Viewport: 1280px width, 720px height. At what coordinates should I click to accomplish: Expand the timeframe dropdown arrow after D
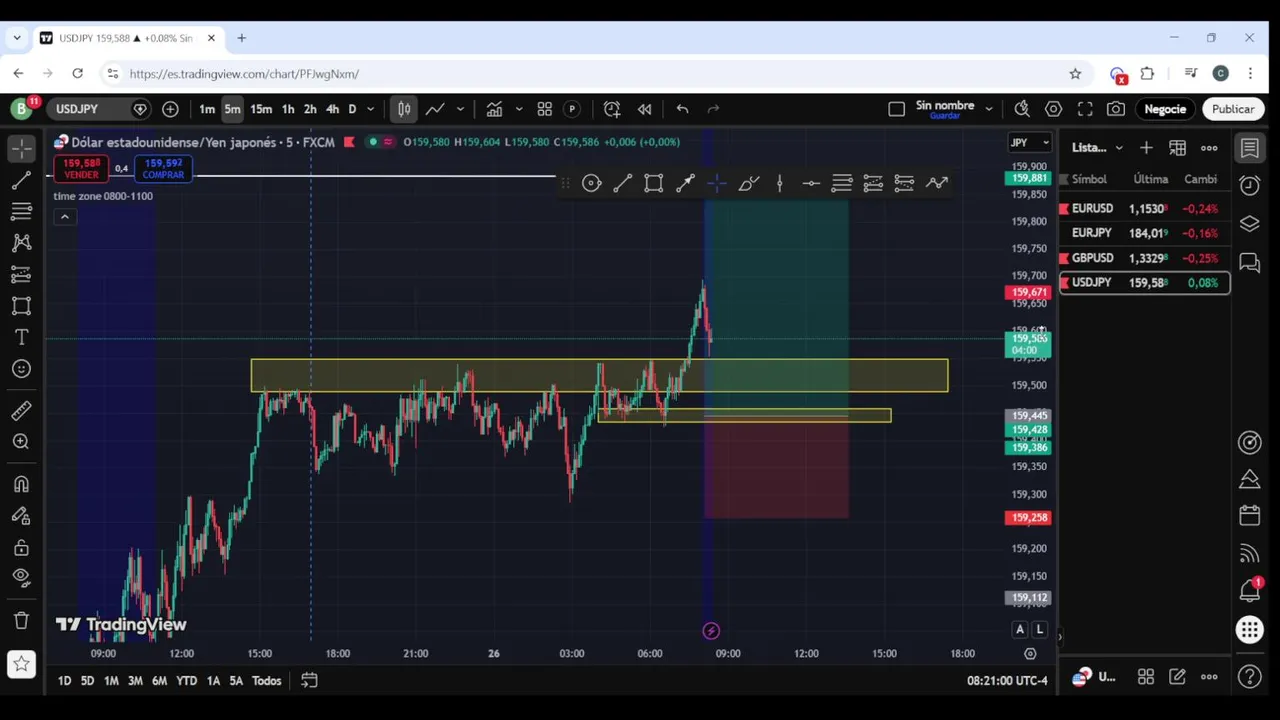(370, 109)
